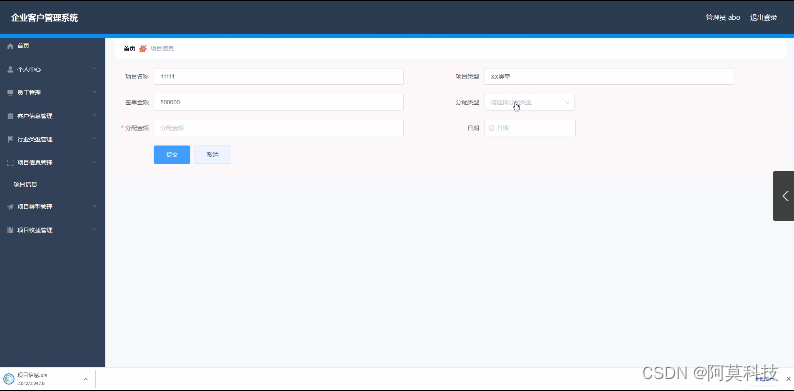
Task: Open the 日期 date picker field
Action: click(530, 128)
